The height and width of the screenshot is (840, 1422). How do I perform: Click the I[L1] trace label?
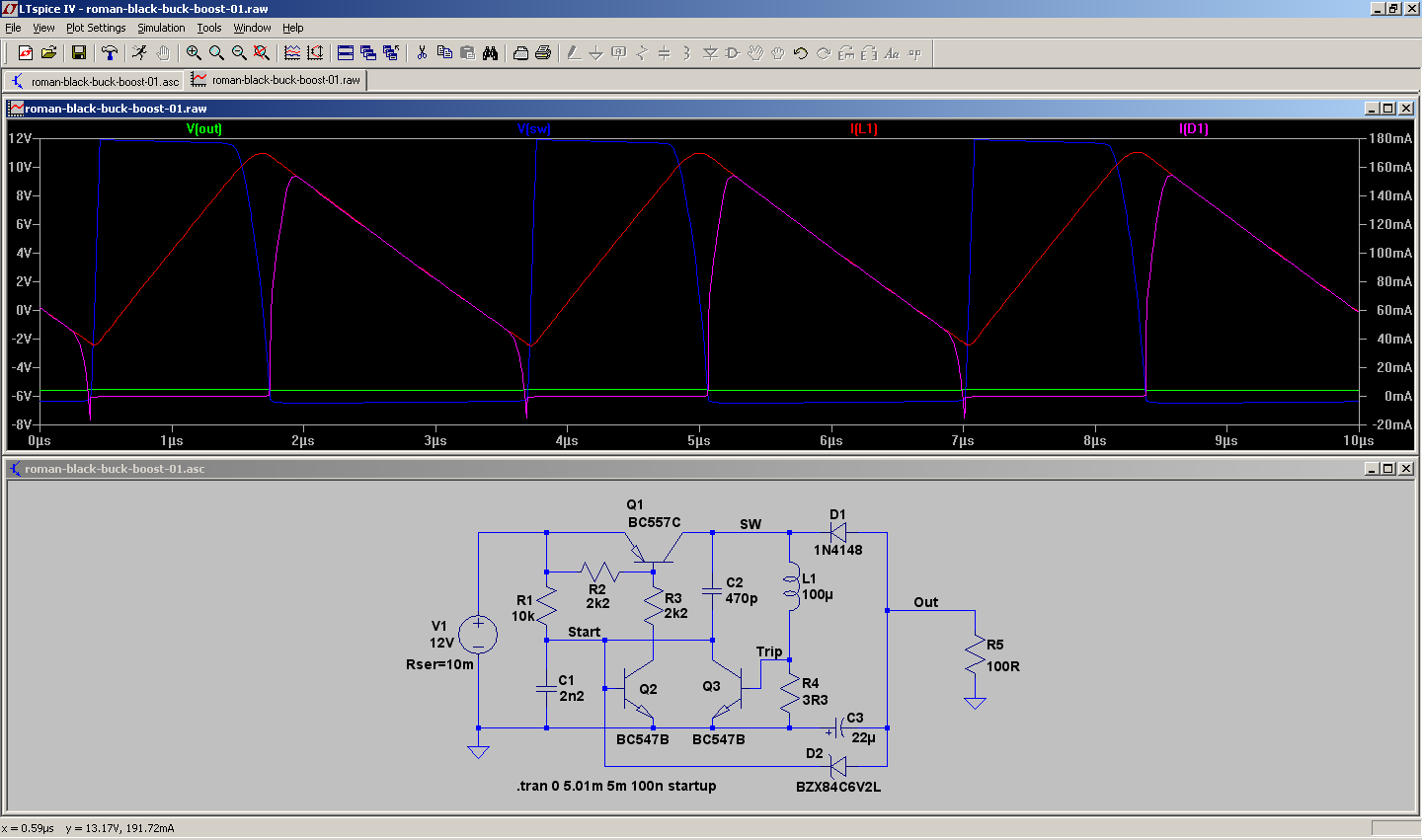tap(864, 129)
